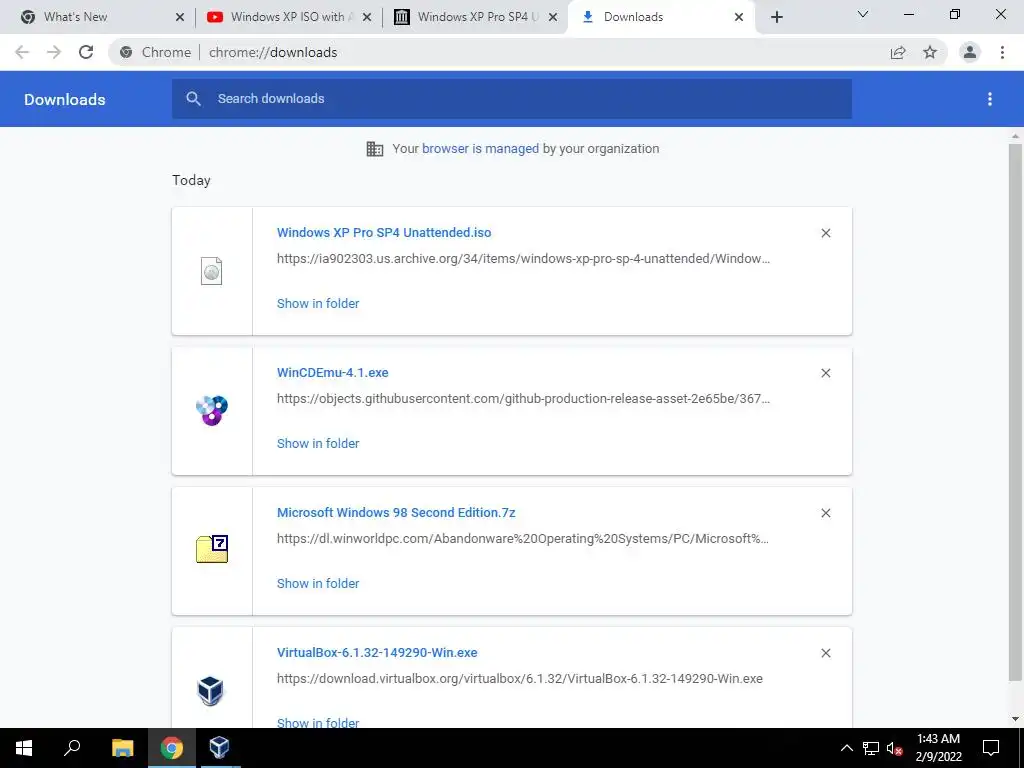The width and height of the screenshot is (1024, 768).
Task: Click the Chrome site info chip
Action: [157, 52]
